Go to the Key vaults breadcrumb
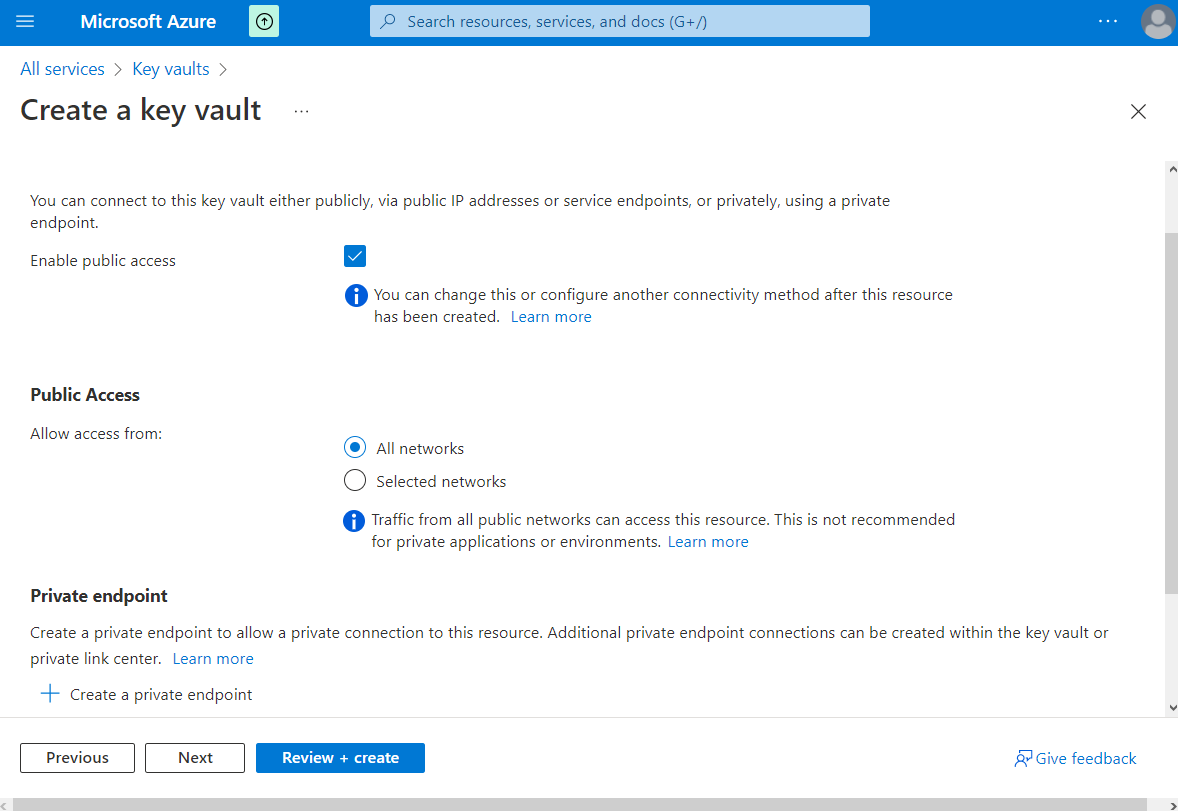Viewport: 1178px width, 811px height. point(171,69)
